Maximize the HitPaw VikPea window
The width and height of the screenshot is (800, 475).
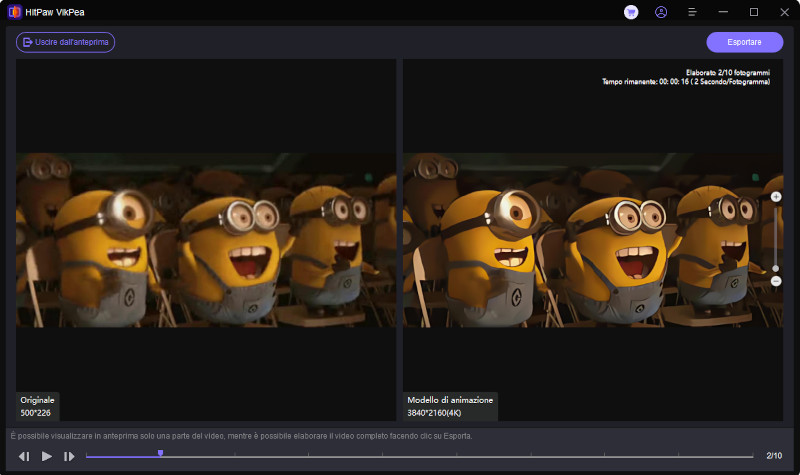click(754, 12)
